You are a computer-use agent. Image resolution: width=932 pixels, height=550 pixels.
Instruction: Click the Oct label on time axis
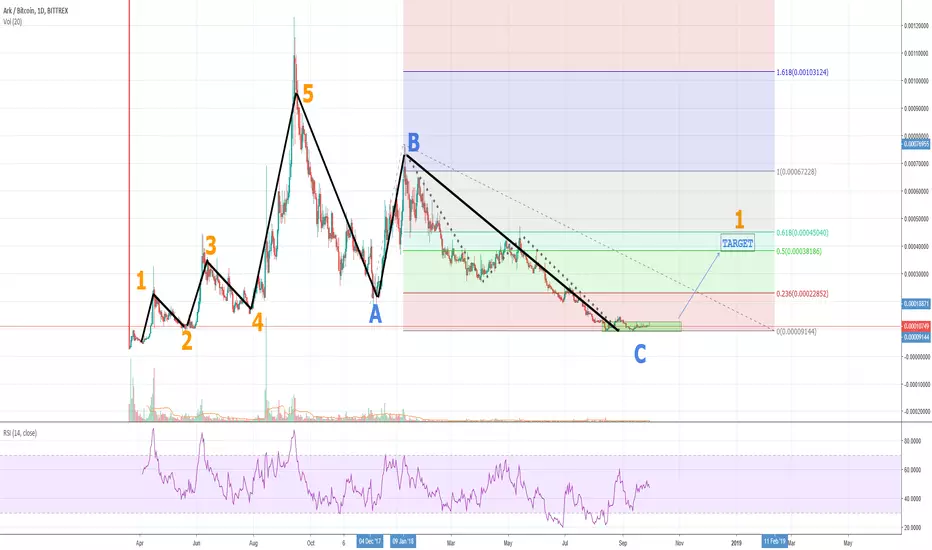(x=310, y=543)
